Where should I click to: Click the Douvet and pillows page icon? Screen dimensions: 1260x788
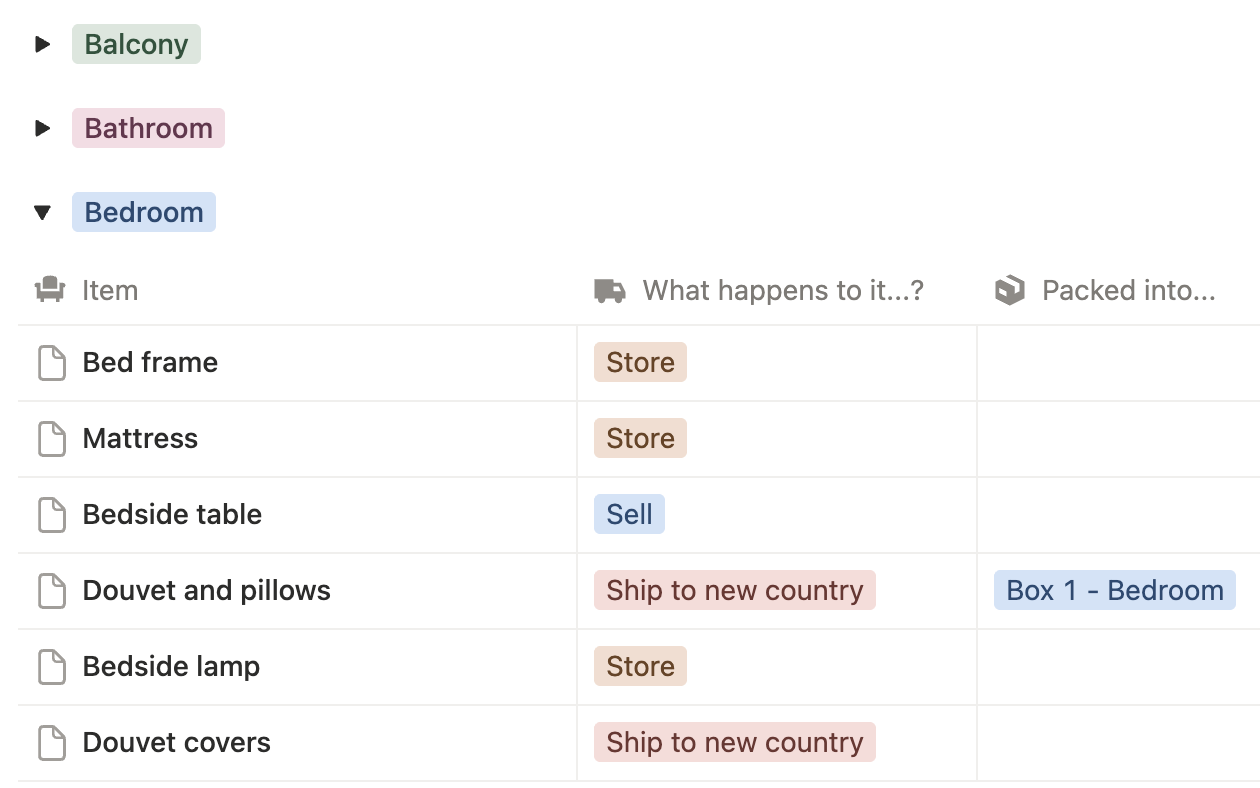pos(52,590)
